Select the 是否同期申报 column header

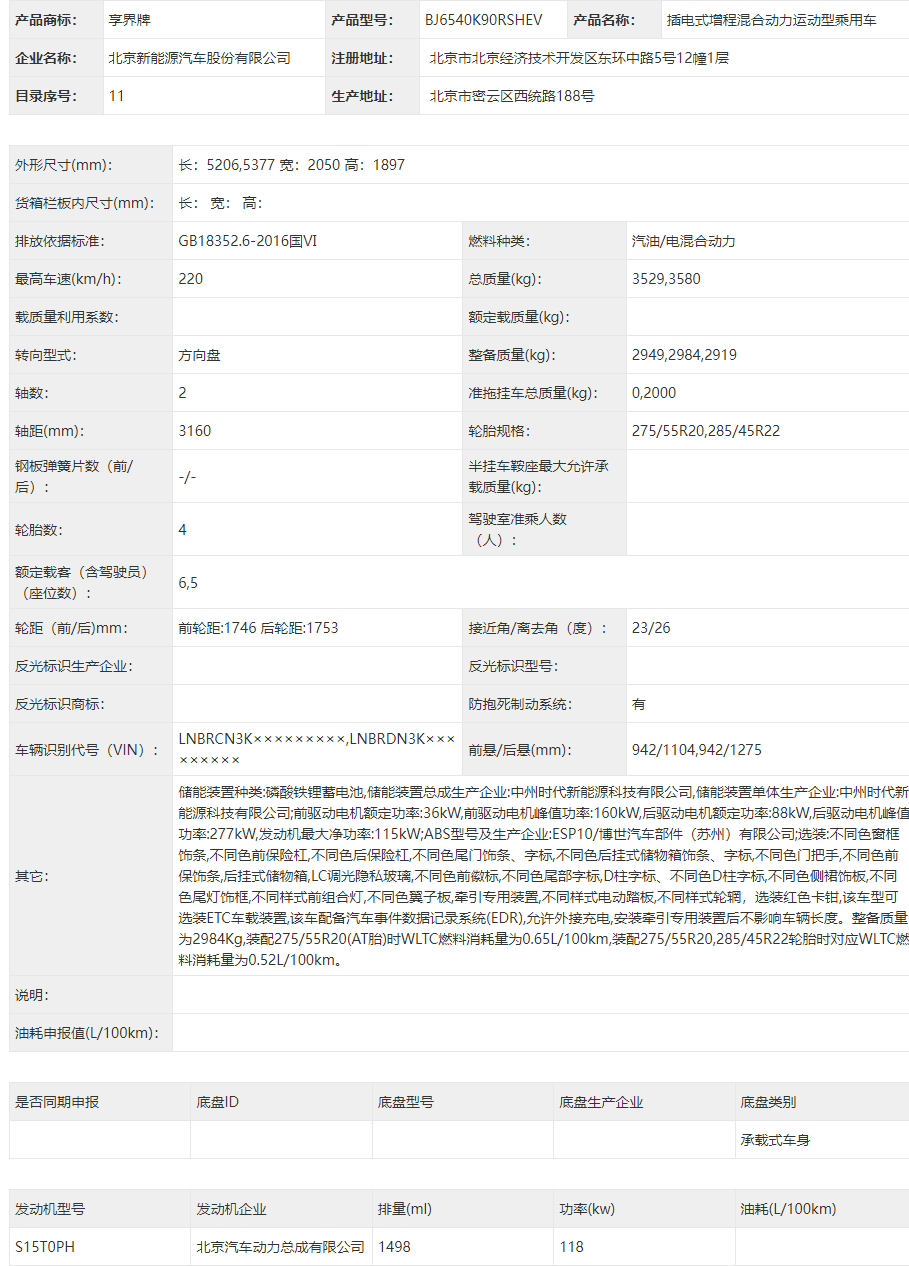pyautogui.click(x=57, y=1102)
